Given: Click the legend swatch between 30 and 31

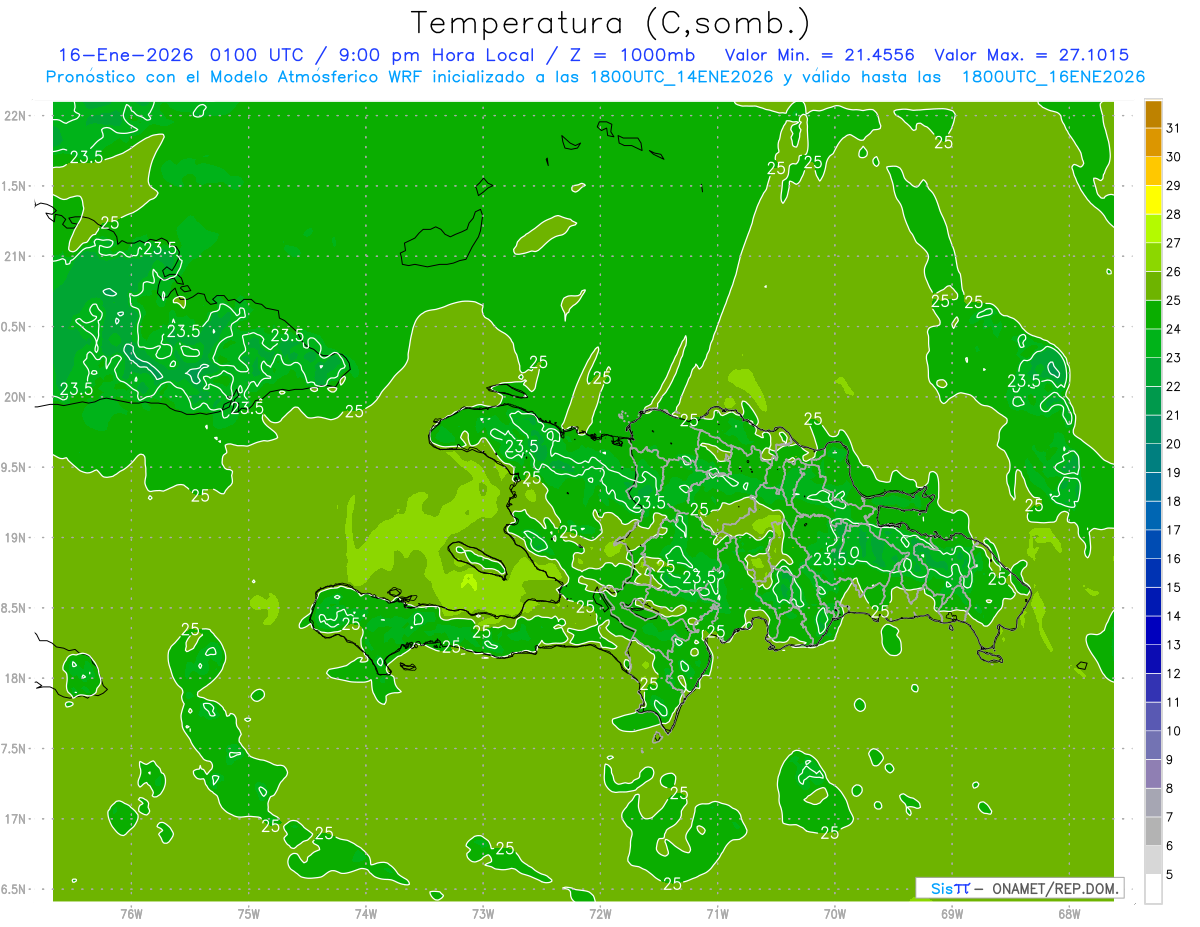Looking at the screenshot, I should pos(1153,143).
